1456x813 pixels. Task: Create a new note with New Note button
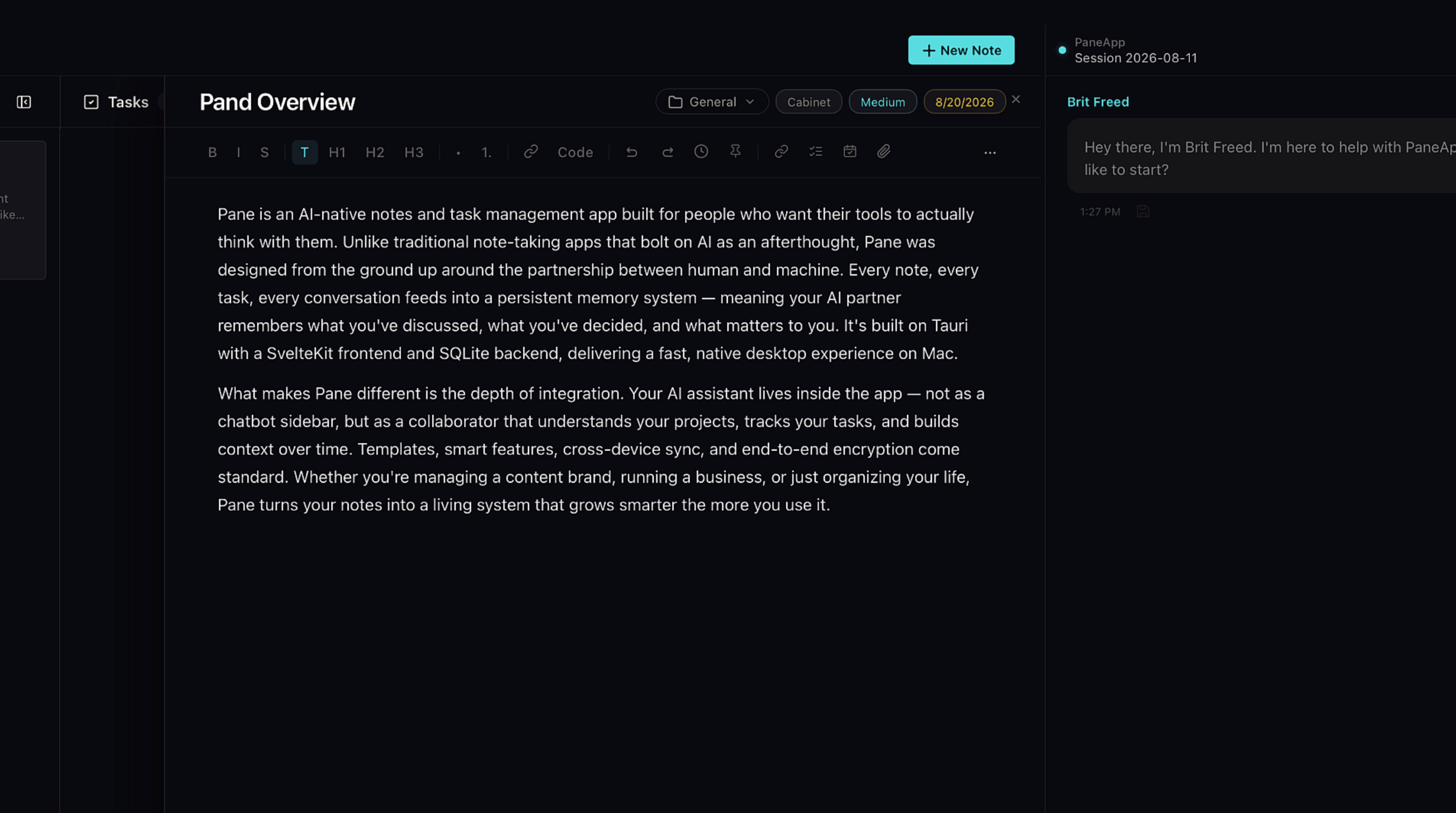(961, 50)
